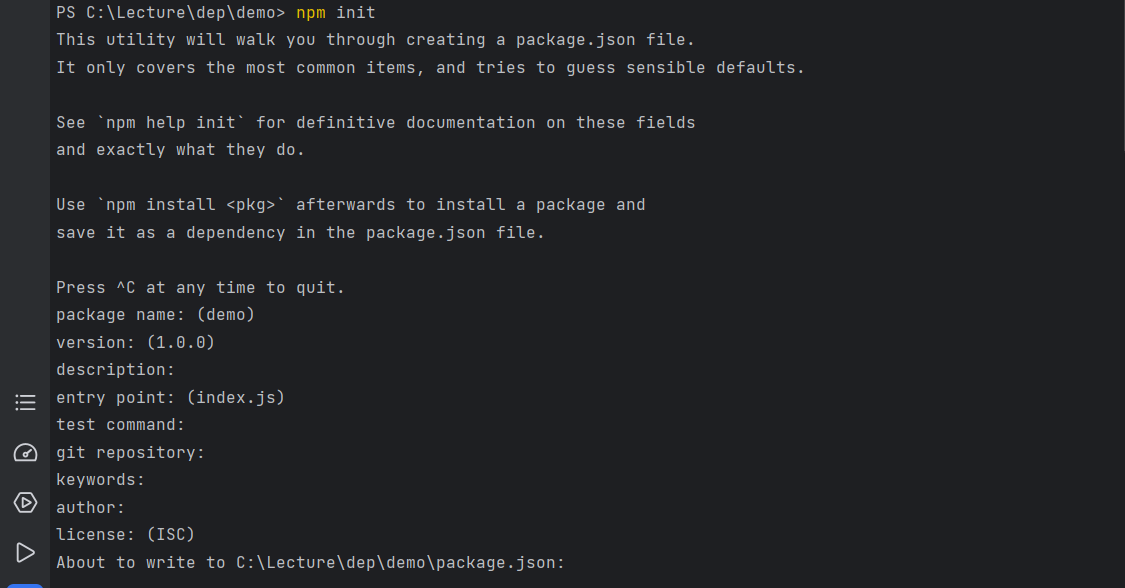Open the Services hexagon play icon
Viewport: 1125px width, 588px height.
pyautogui.click(x=25, y=503)
